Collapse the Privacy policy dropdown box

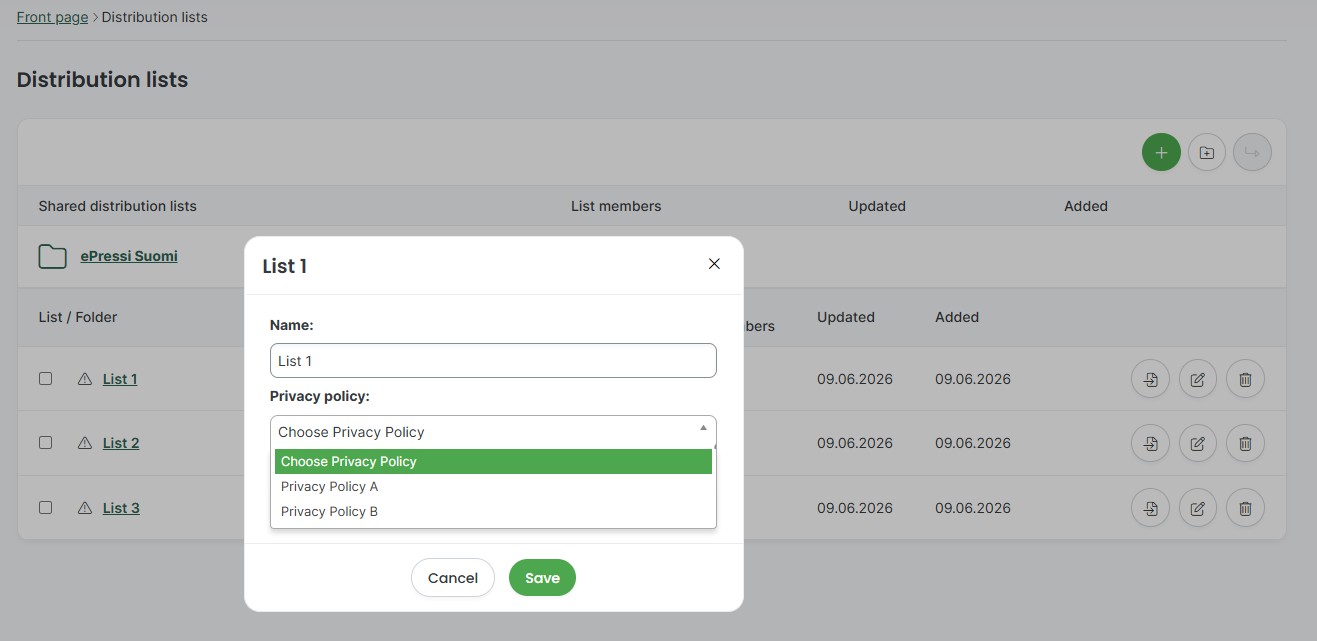click(x=493, y=432)
